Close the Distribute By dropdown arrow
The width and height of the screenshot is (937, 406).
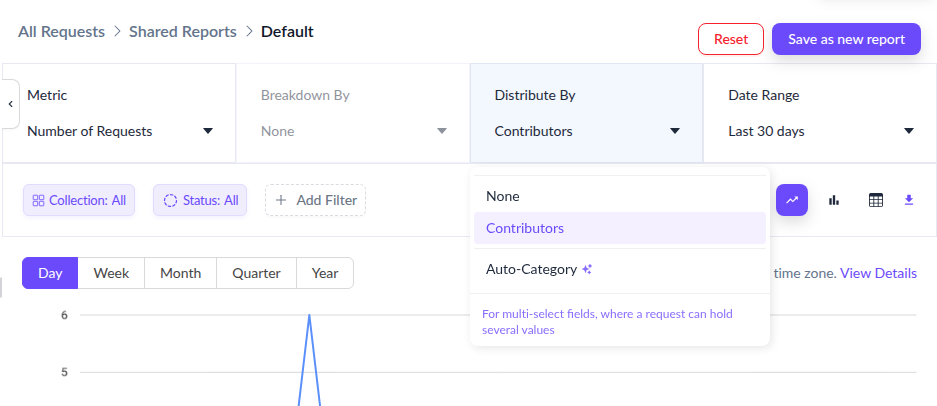click(x=675, y=131)
